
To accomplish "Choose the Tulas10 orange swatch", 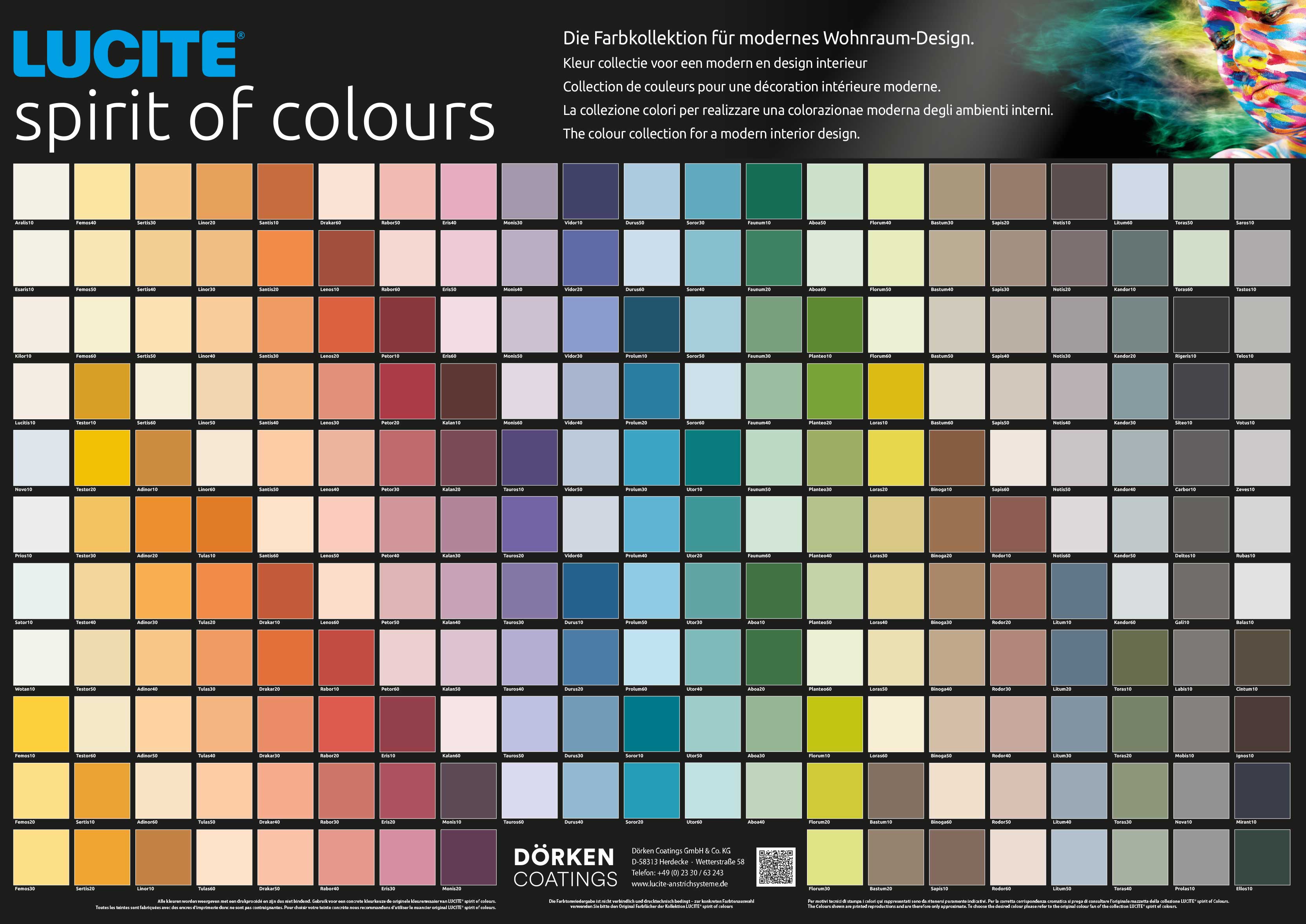I will [x=224, y=524].
